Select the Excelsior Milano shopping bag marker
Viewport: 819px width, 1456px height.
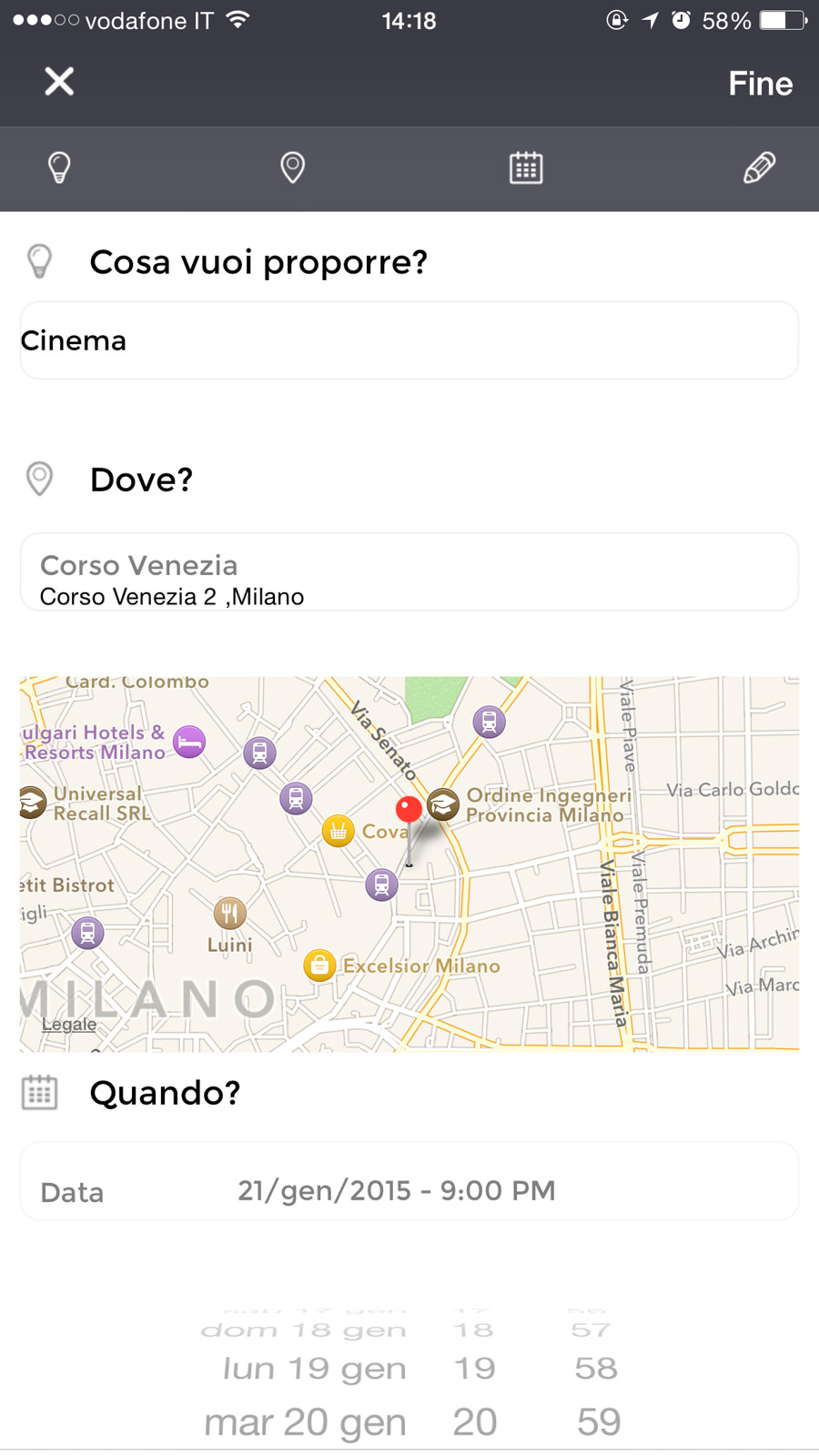(319, 965)
